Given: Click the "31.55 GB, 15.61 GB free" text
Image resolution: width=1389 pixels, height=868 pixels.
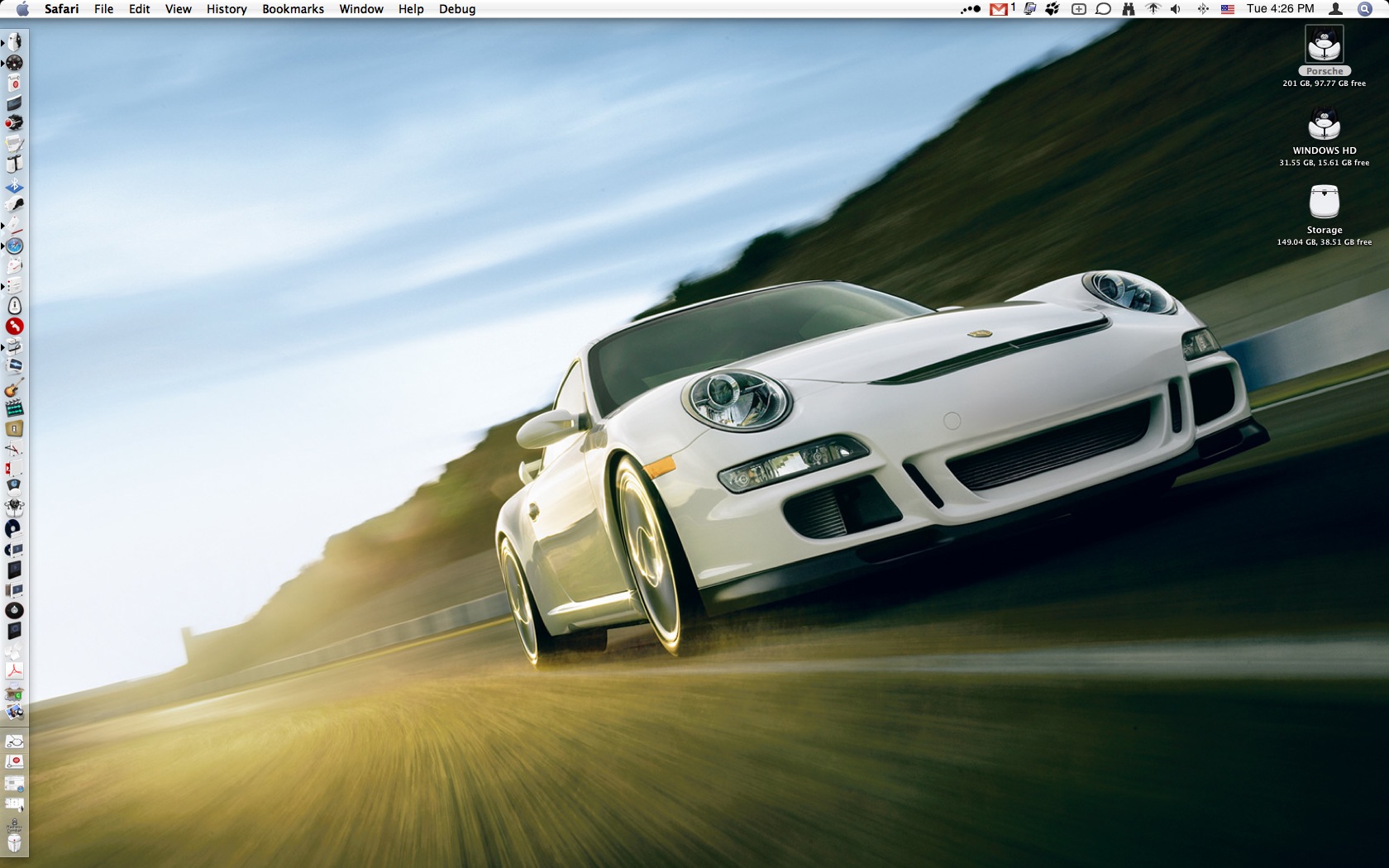Looking at the screenshot, I should (1325, 163).
